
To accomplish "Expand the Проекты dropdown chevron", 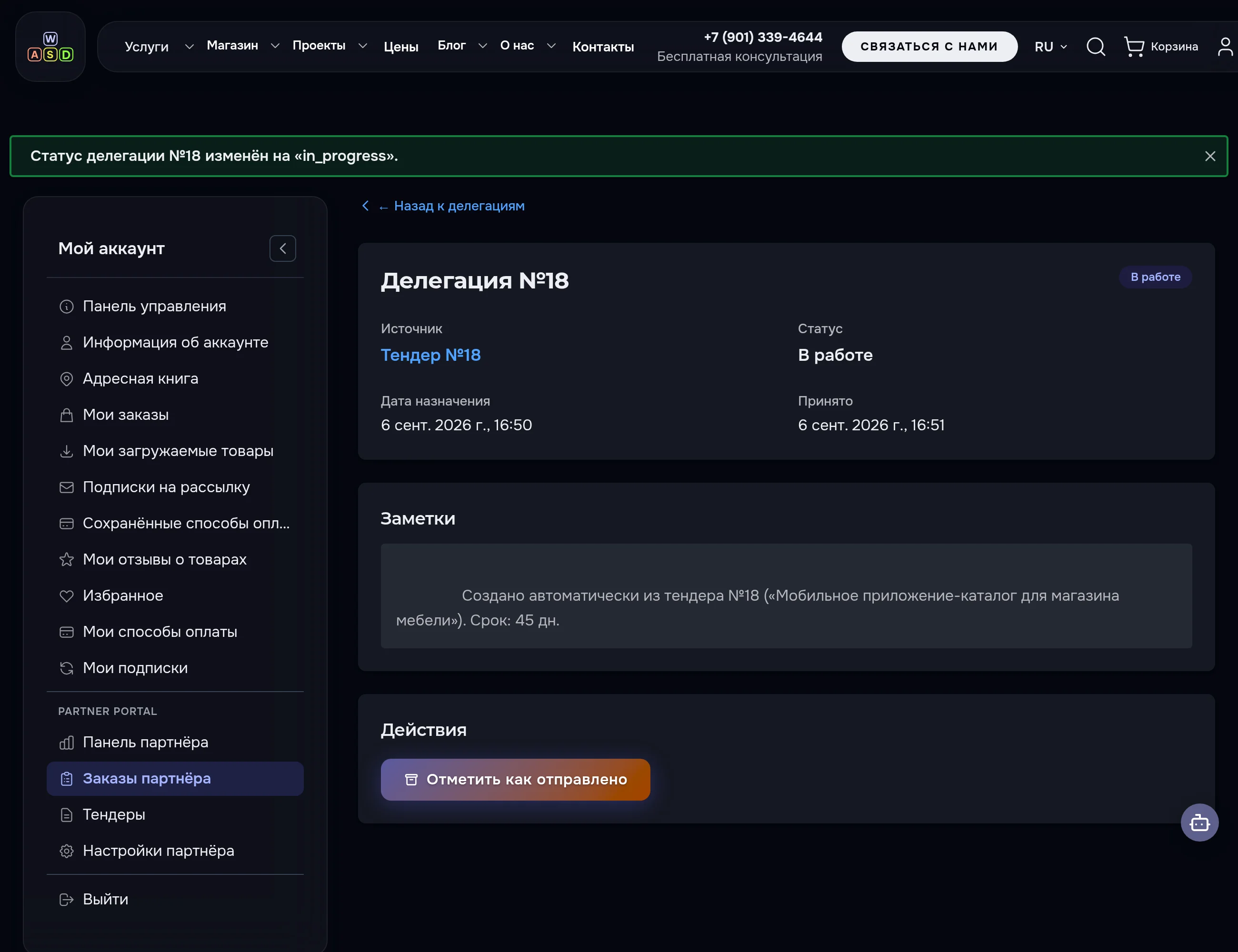I will click(x=363, y=46).
